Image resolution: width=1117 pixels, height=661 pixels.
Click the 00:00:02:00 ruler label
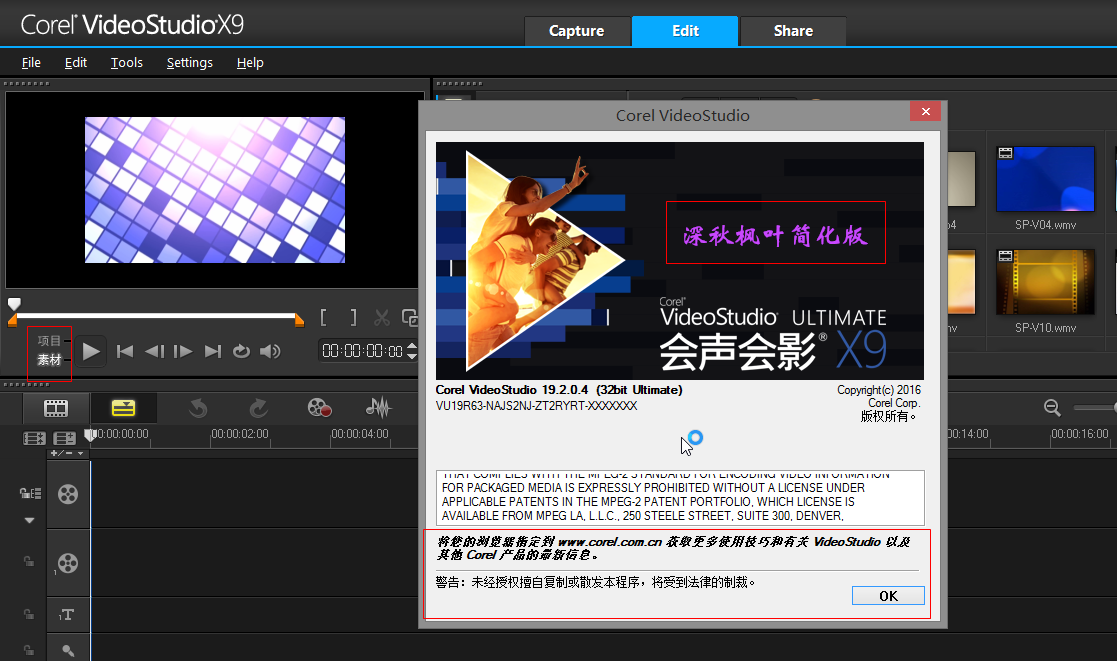(240, 434)
